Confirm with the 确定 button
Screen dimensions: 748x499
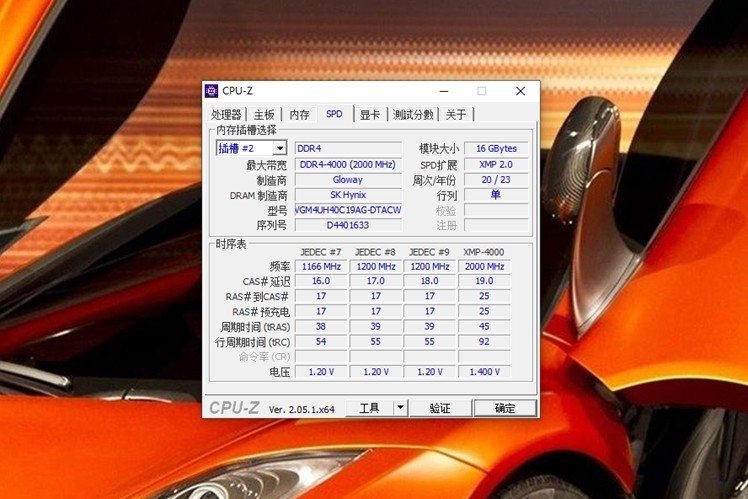click(x=505, y=408)
